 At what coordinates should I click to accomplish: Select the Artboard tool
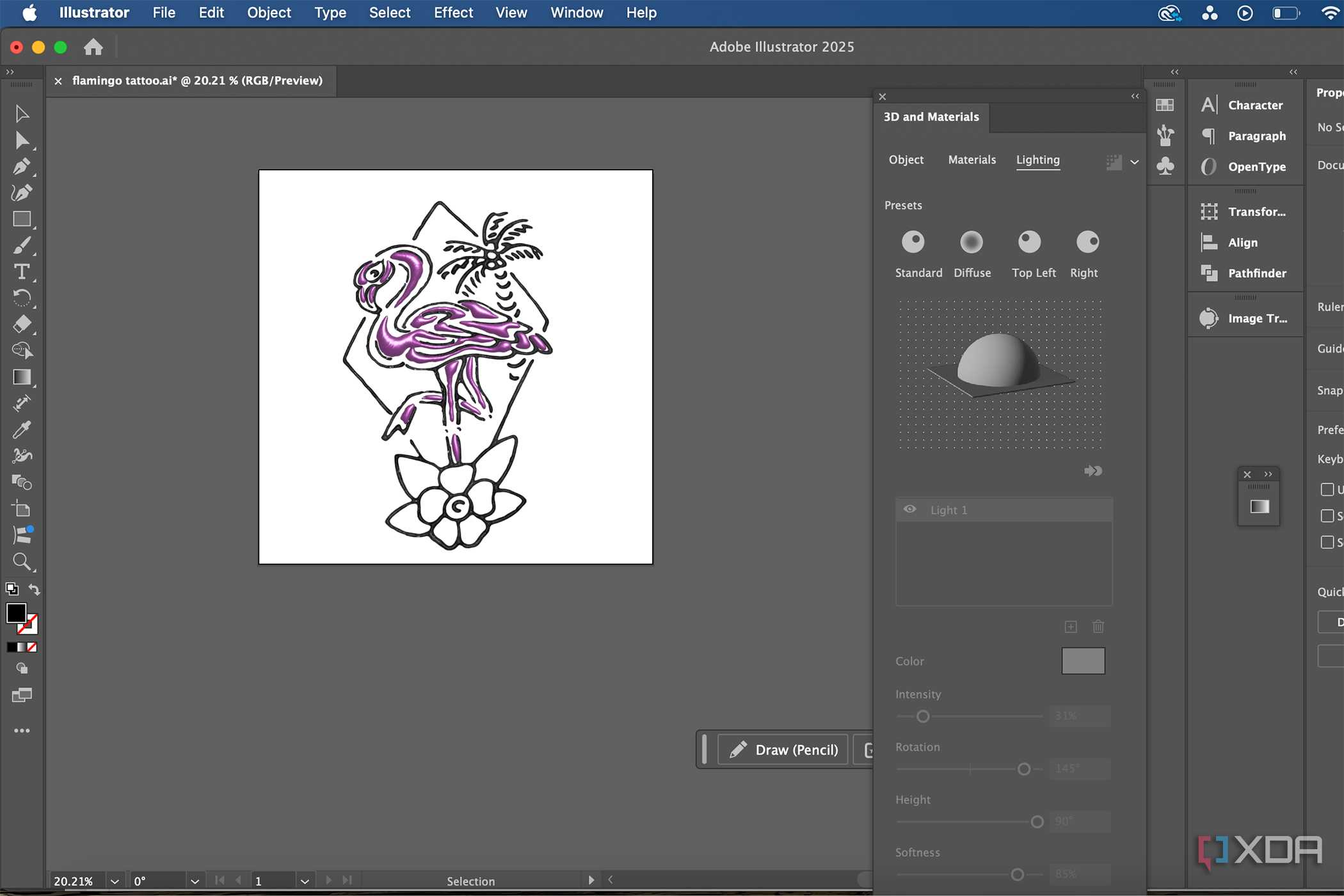(x=22, y=509)
